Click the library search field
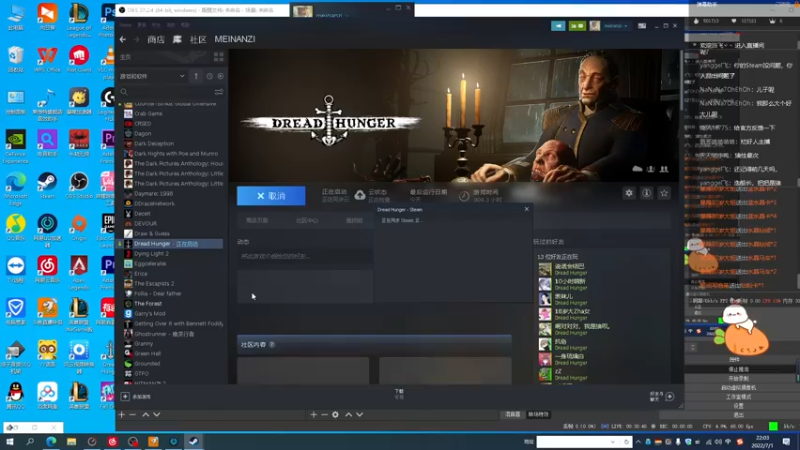The width and height of the screenshot is (800, 450). [166, 92]
